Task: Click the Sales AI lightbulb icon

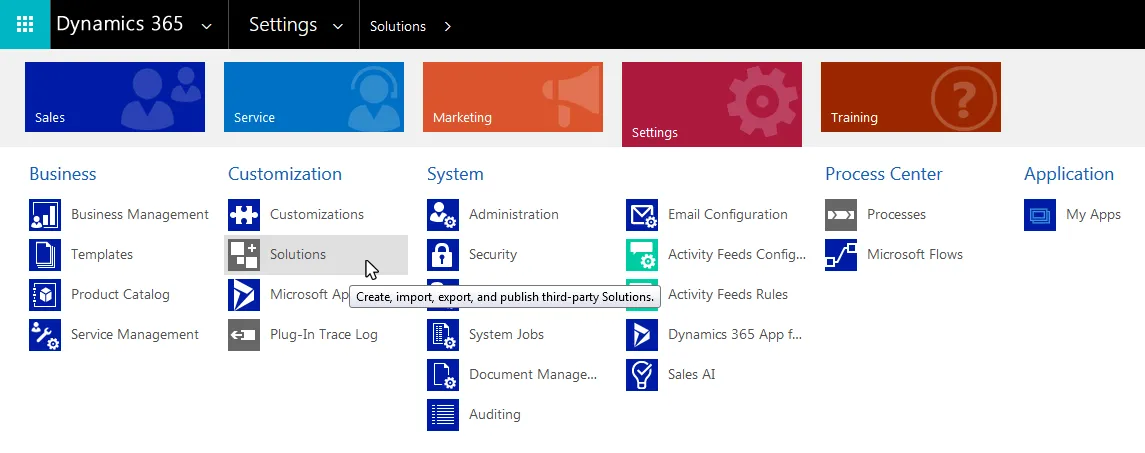Action: [x=642, y=375]
